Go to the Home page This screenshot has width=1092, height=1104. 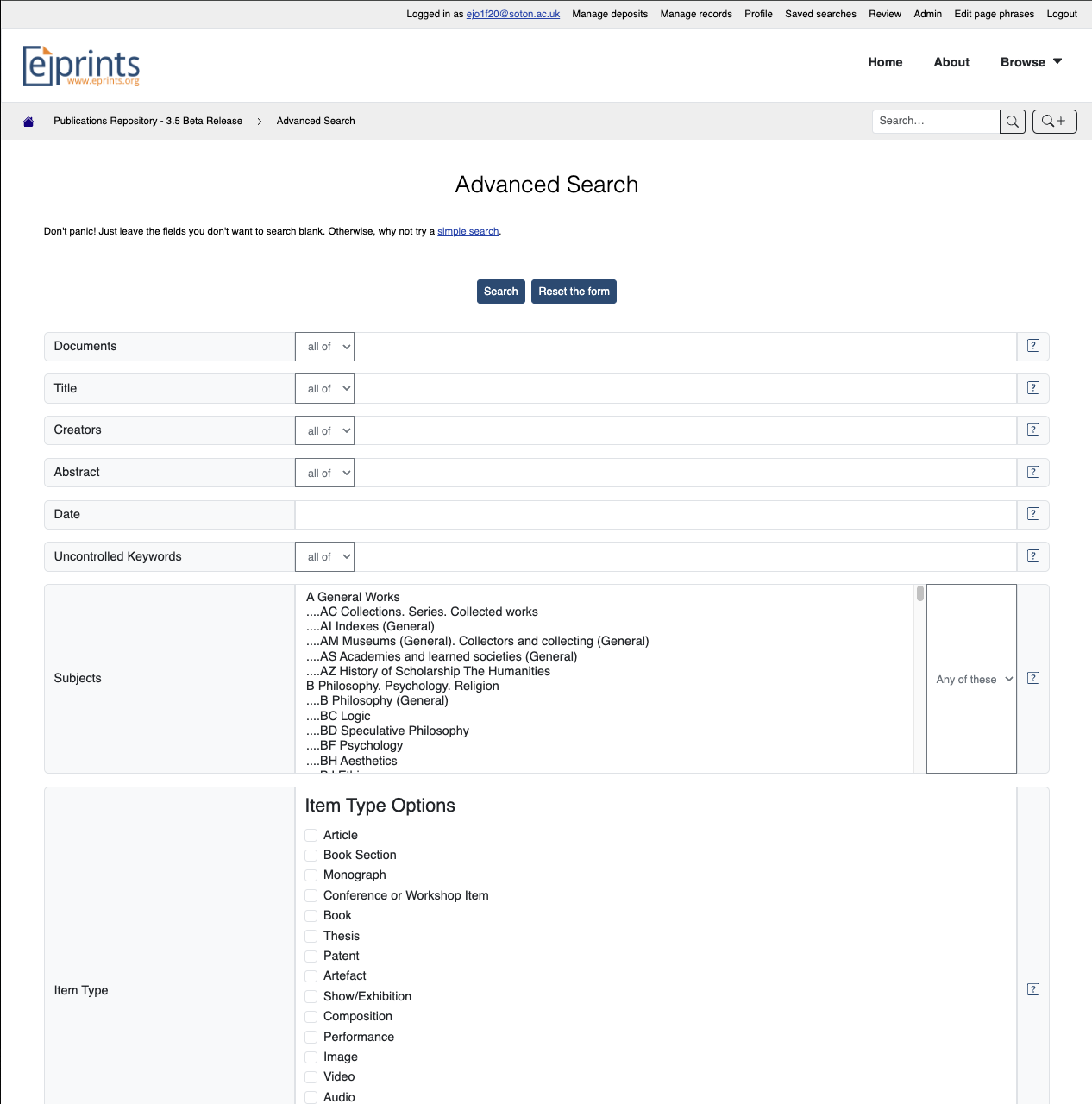pyautogui.click(x=885, y=62)
